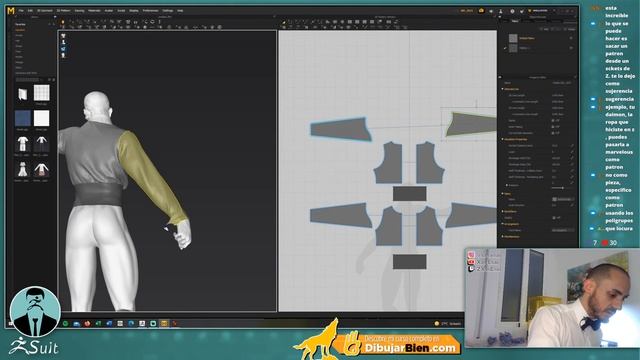Select the upper waistband rectangle pattern
The height and width of the screenshot is (360, 640).
409,193
